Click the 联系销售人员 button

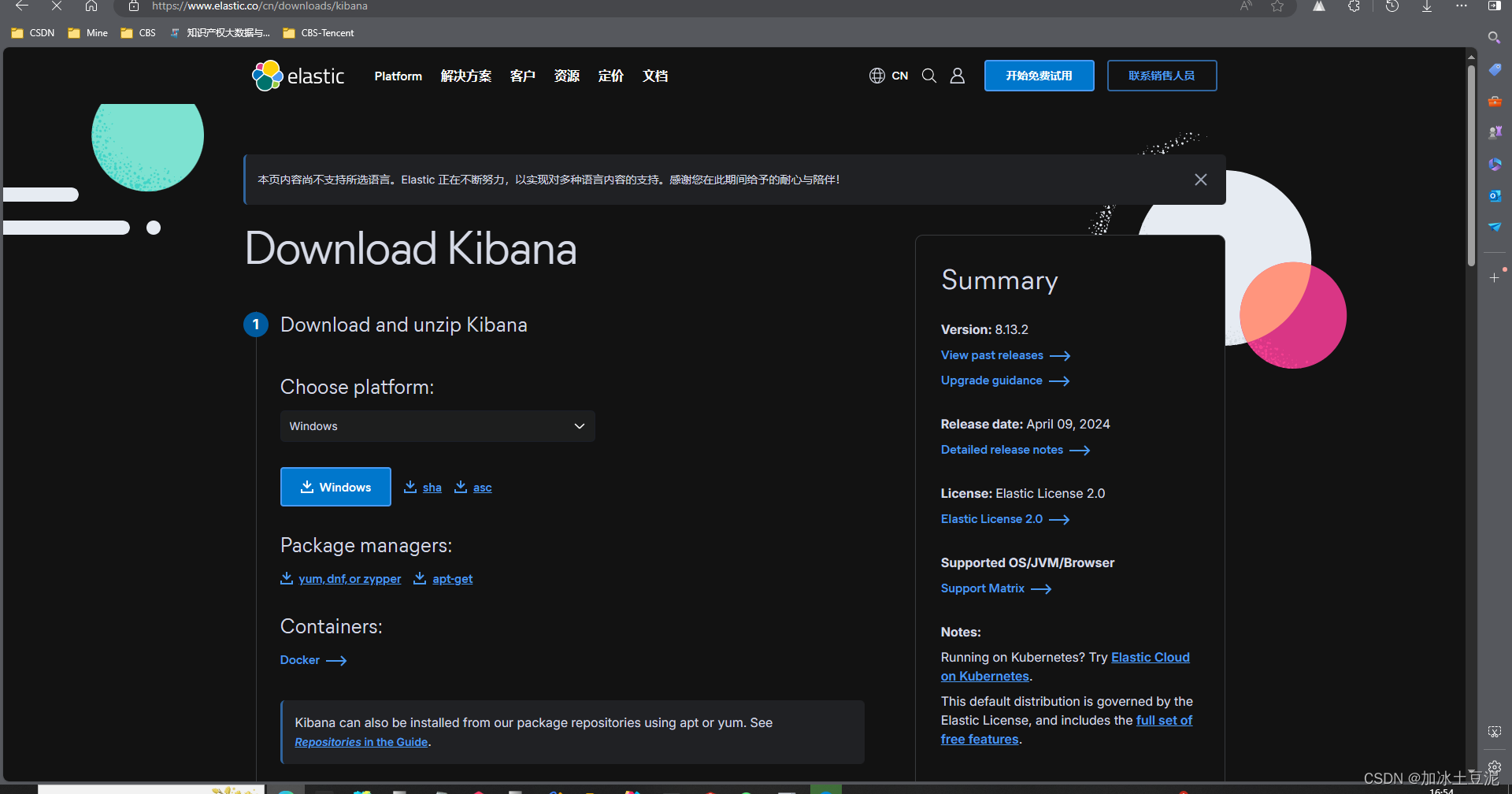point(1162,76)
